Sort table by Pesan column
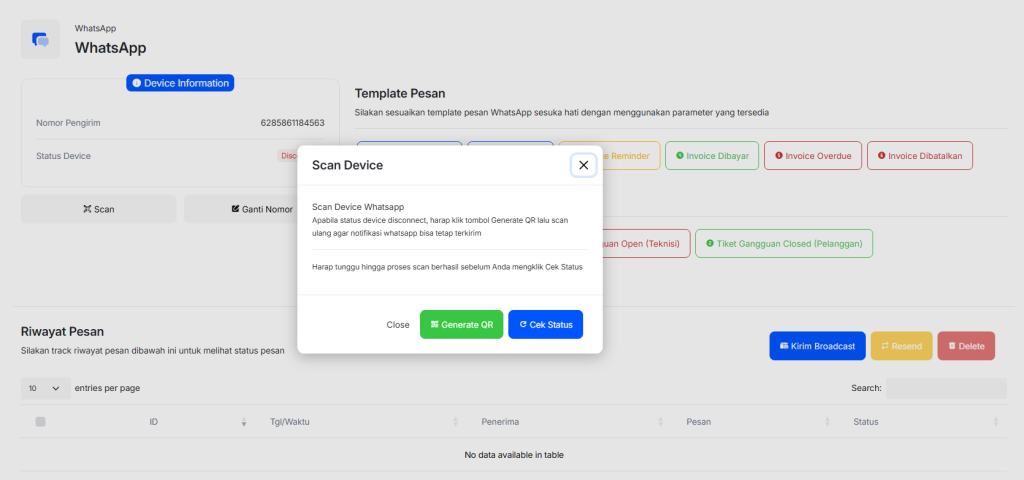The height and width of the screenshot is (480, 1024). click(x=698, y=422)
